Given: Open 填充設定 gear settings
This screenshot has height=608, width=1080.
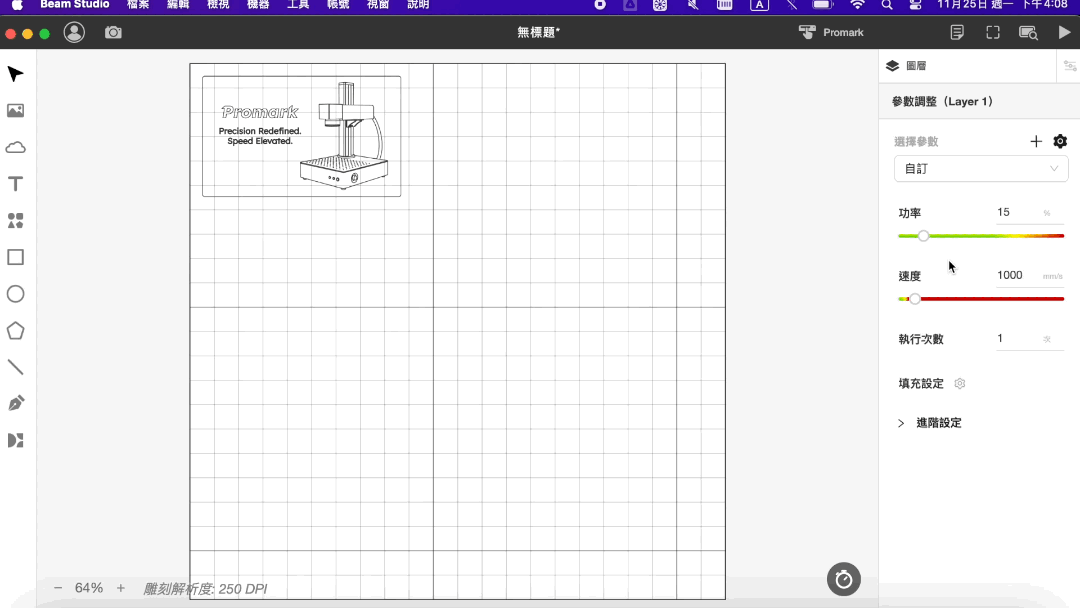Looking at the screenshot, I should [959, 384].
